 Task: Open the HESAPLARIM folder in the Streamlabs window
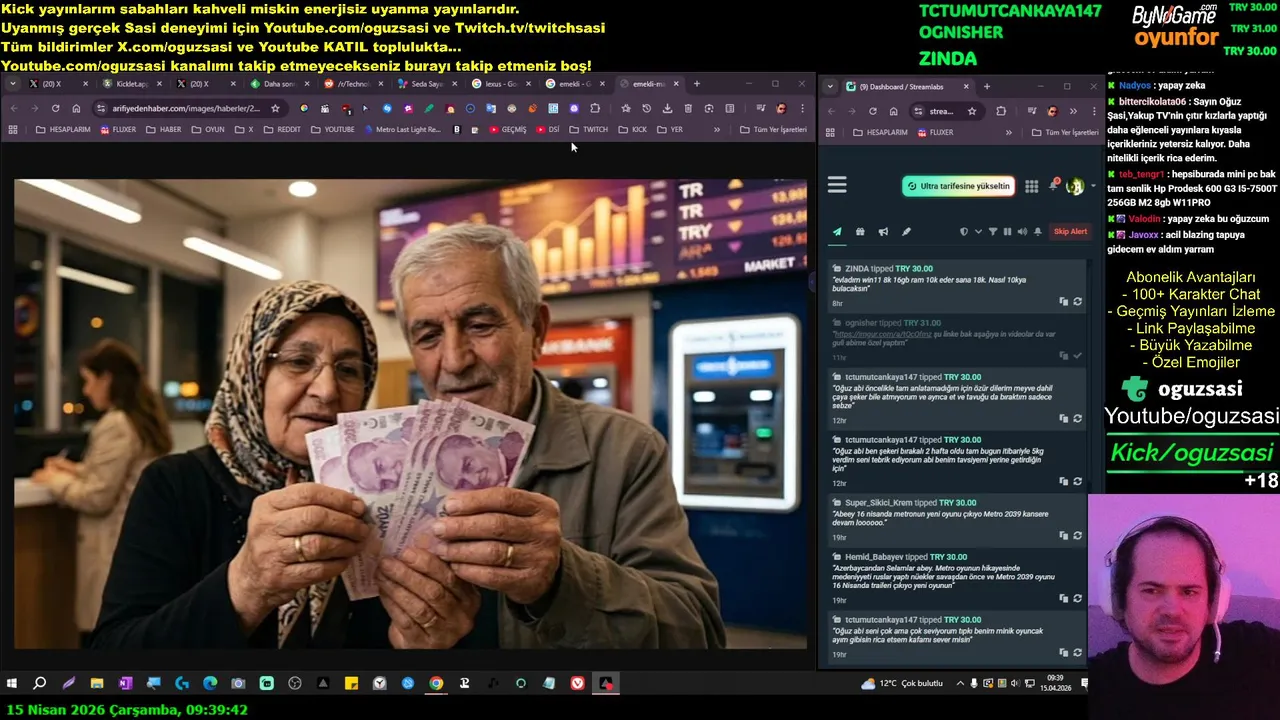(x=879, y=132)
